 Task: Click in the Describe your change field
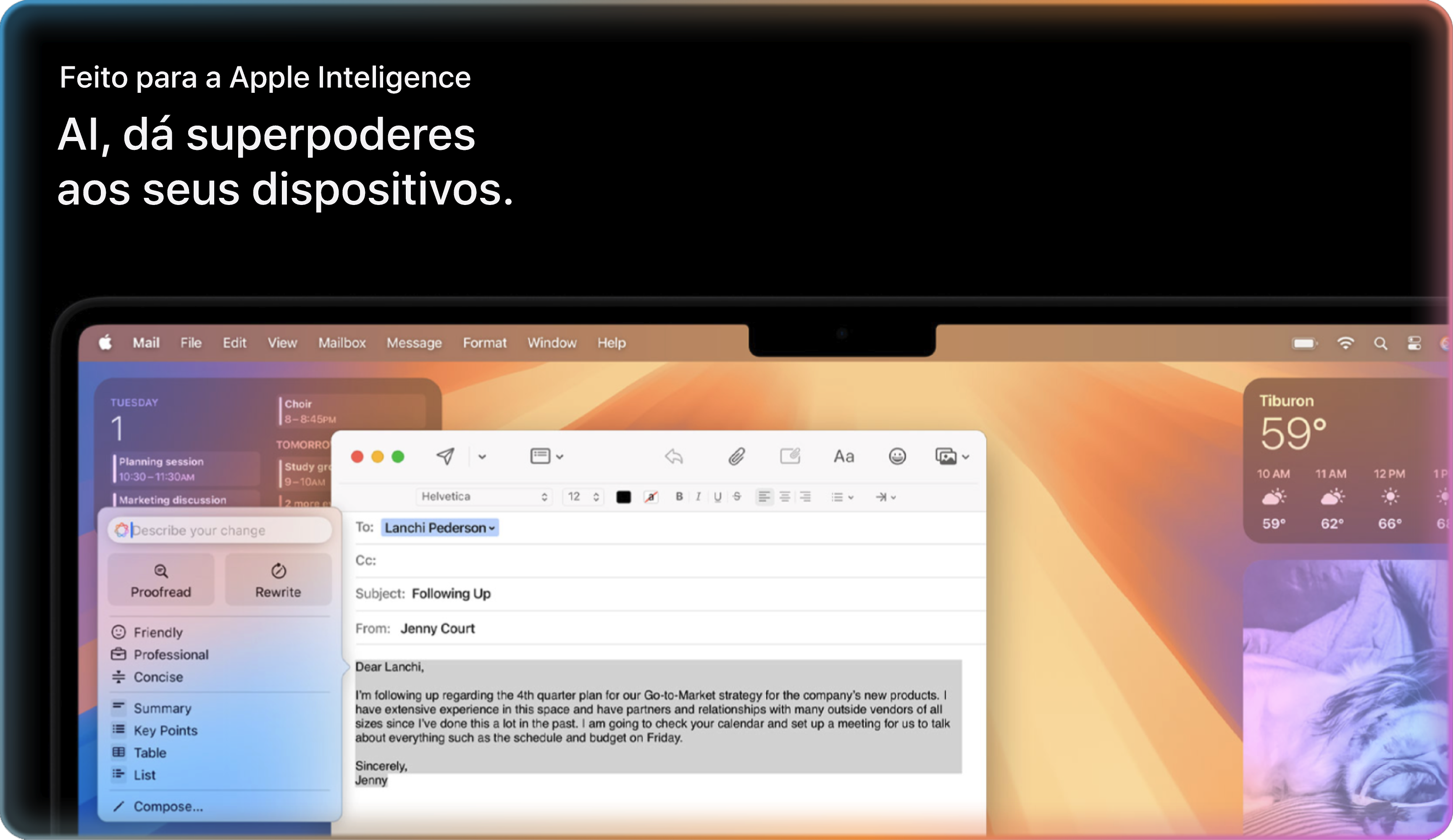[220, 530]
